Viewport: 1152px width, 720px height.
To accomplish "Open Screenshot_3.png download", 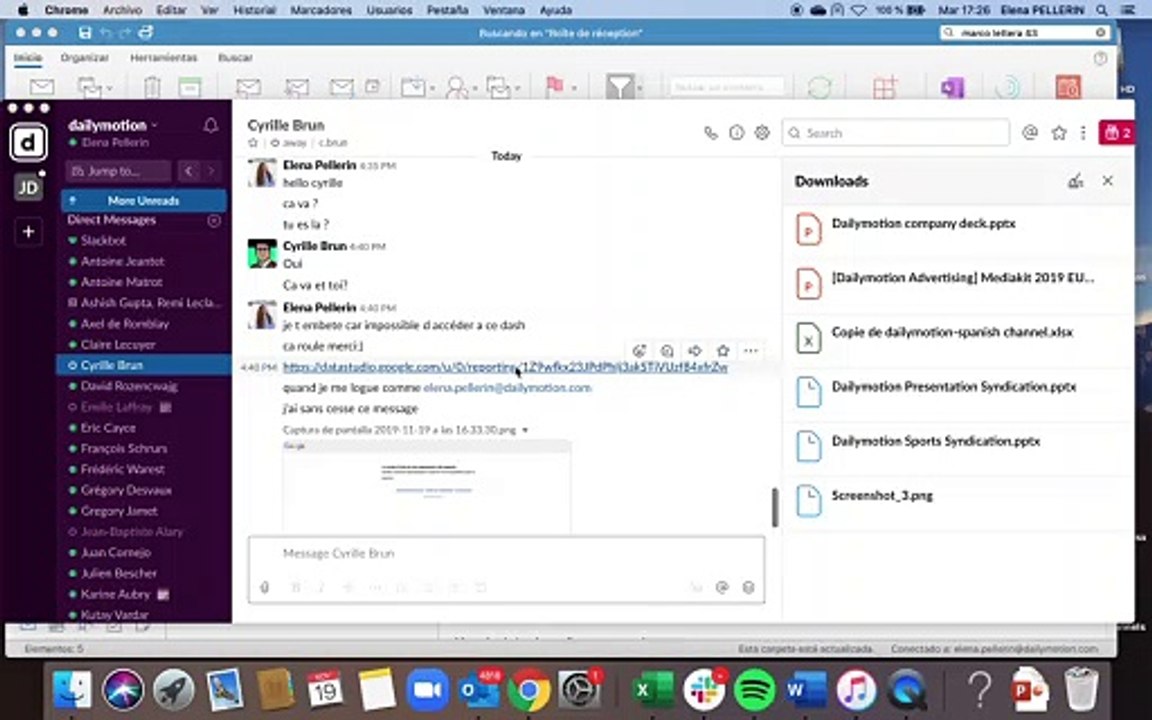I will pyautogui.click(x=957, y=500).
